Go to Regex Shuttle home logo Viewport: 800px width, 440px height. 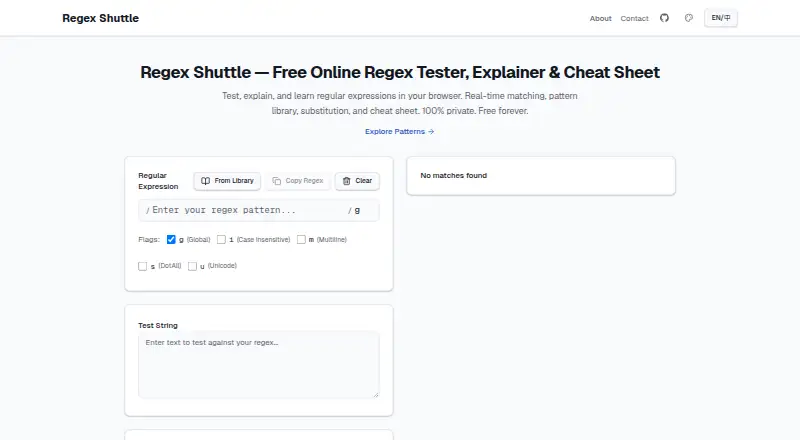(101, 18)
